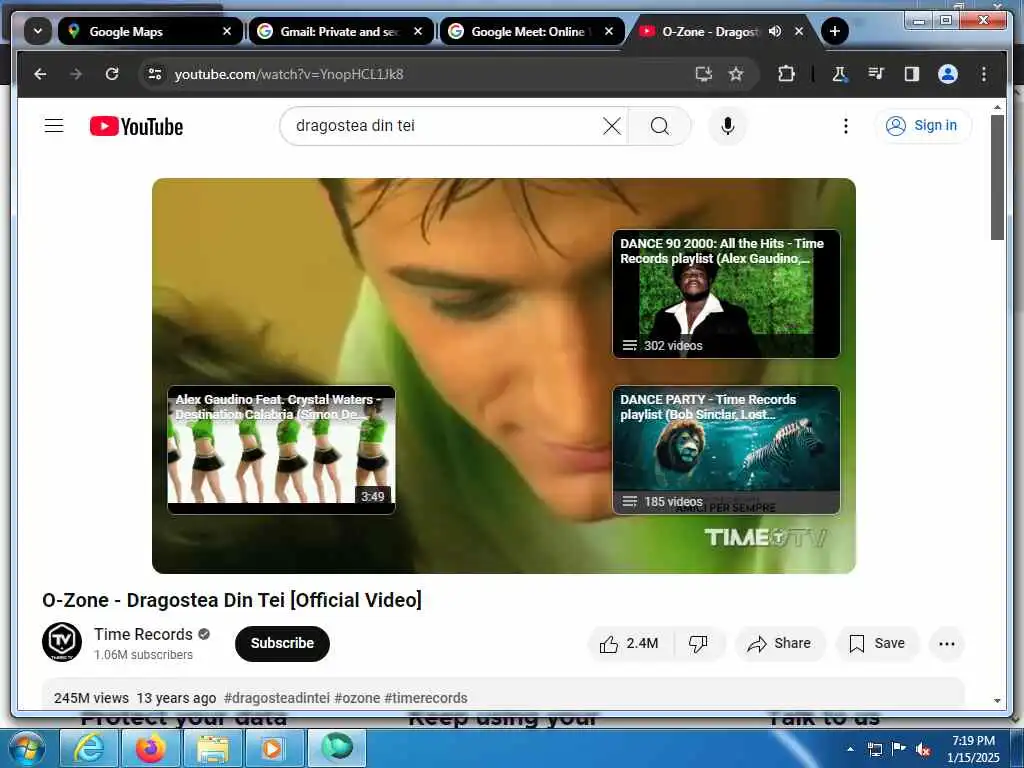
Task: Click the YouTube URL in address bar
Action: pos(289,74)
